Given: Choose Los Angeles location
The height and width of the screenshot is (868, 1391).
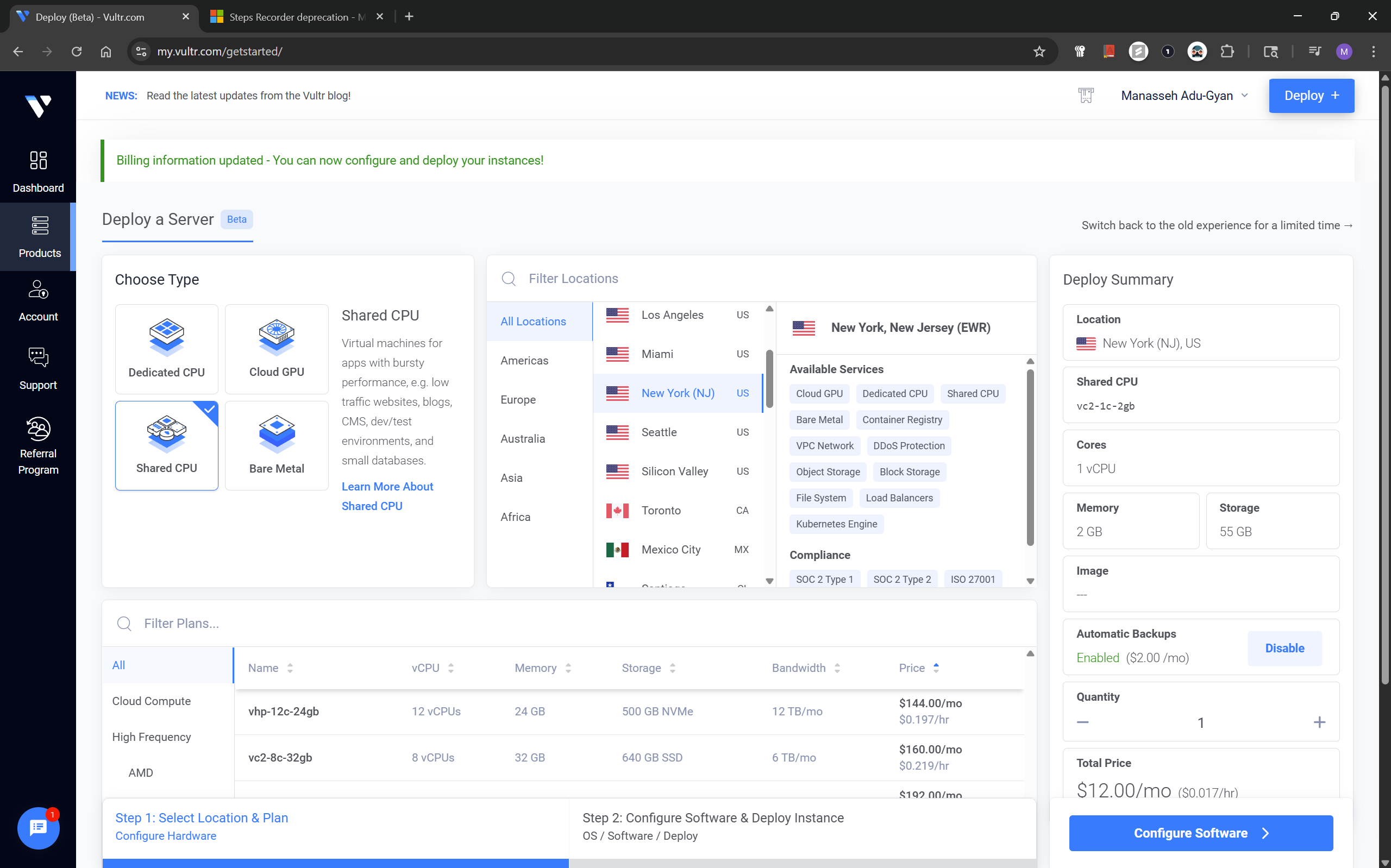Looking at the screenshot, I should pyautogui.click(x=678, y=315).
